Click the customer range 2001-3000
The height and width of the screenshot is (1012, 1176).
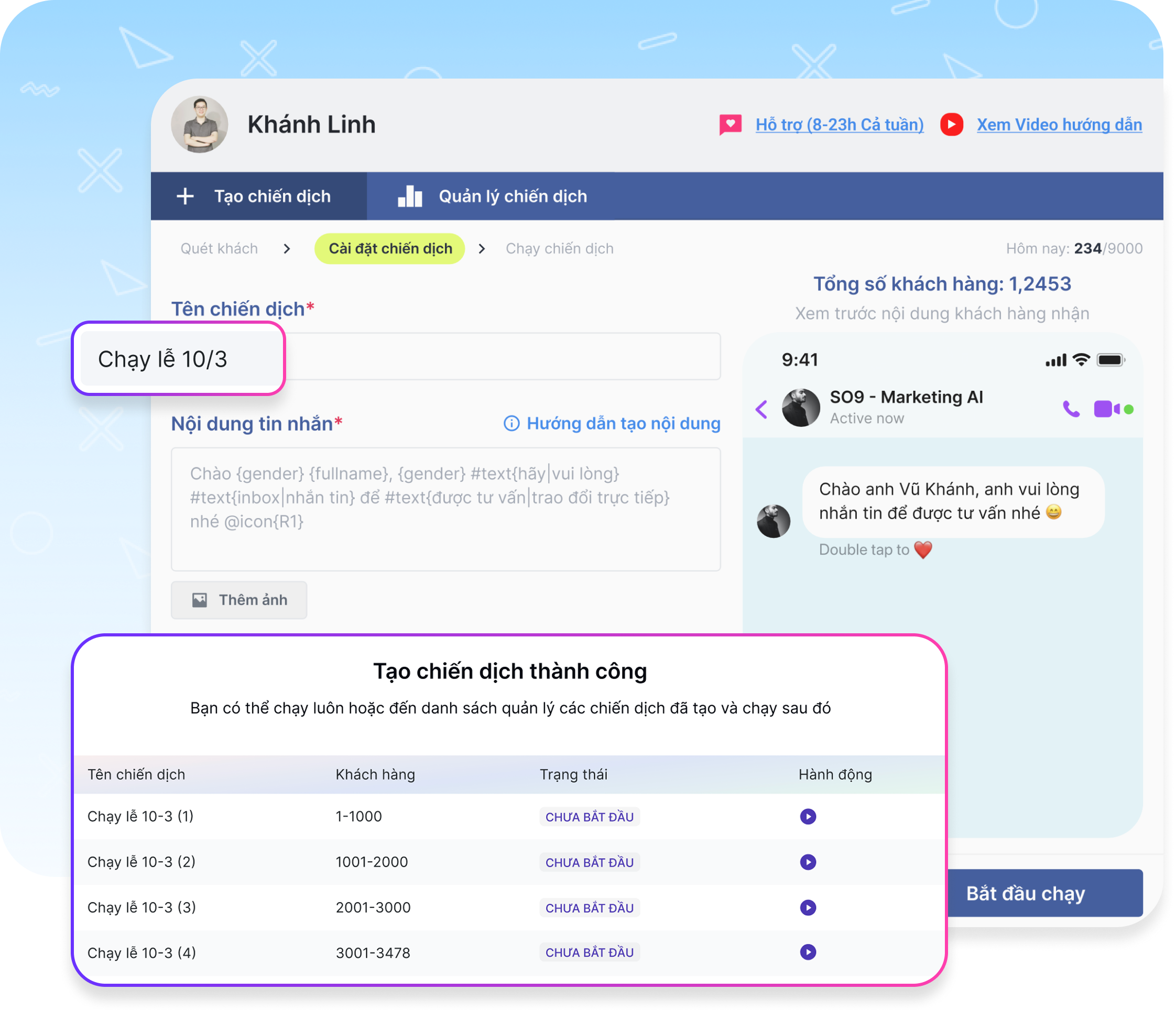[x=373, y=907]
